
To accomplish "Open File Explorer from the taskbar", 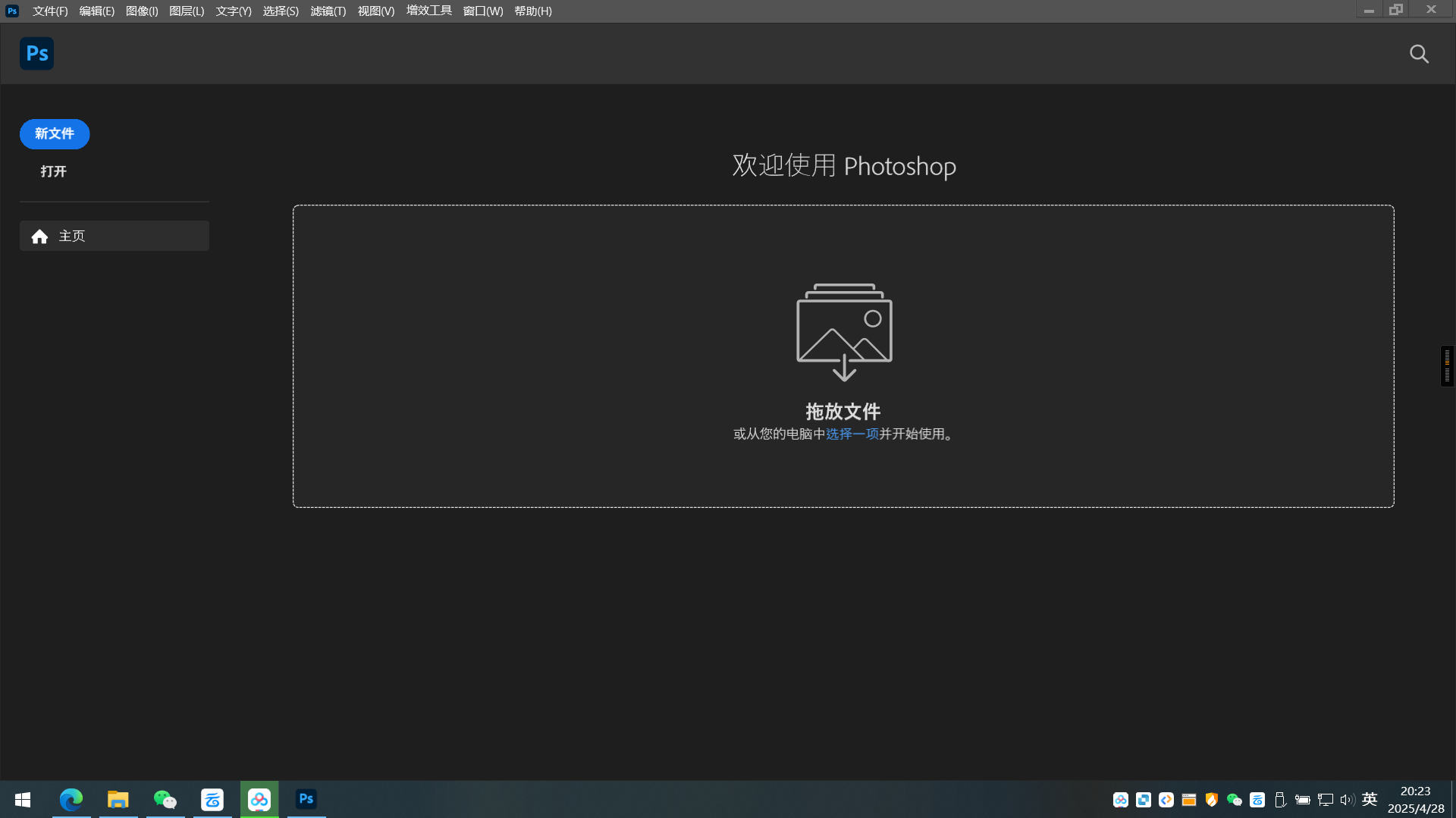I will click(x=118, y=799).
